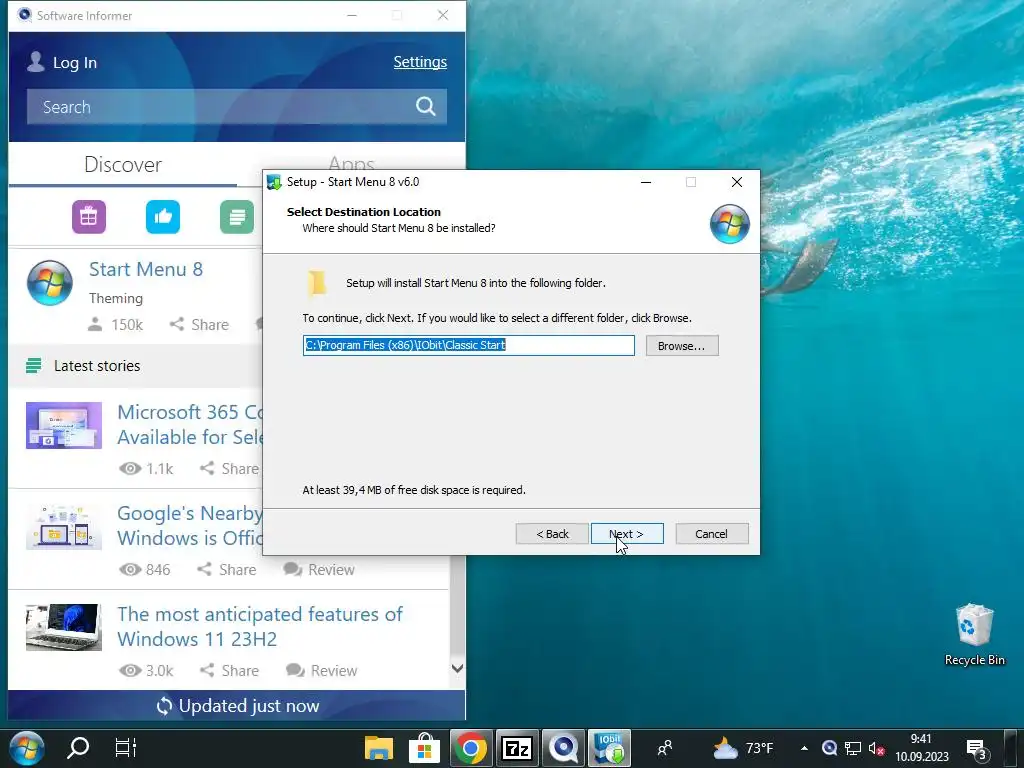
Task: Open the green news list icon category
Action: pyautogui.click(x=237, y=217)
